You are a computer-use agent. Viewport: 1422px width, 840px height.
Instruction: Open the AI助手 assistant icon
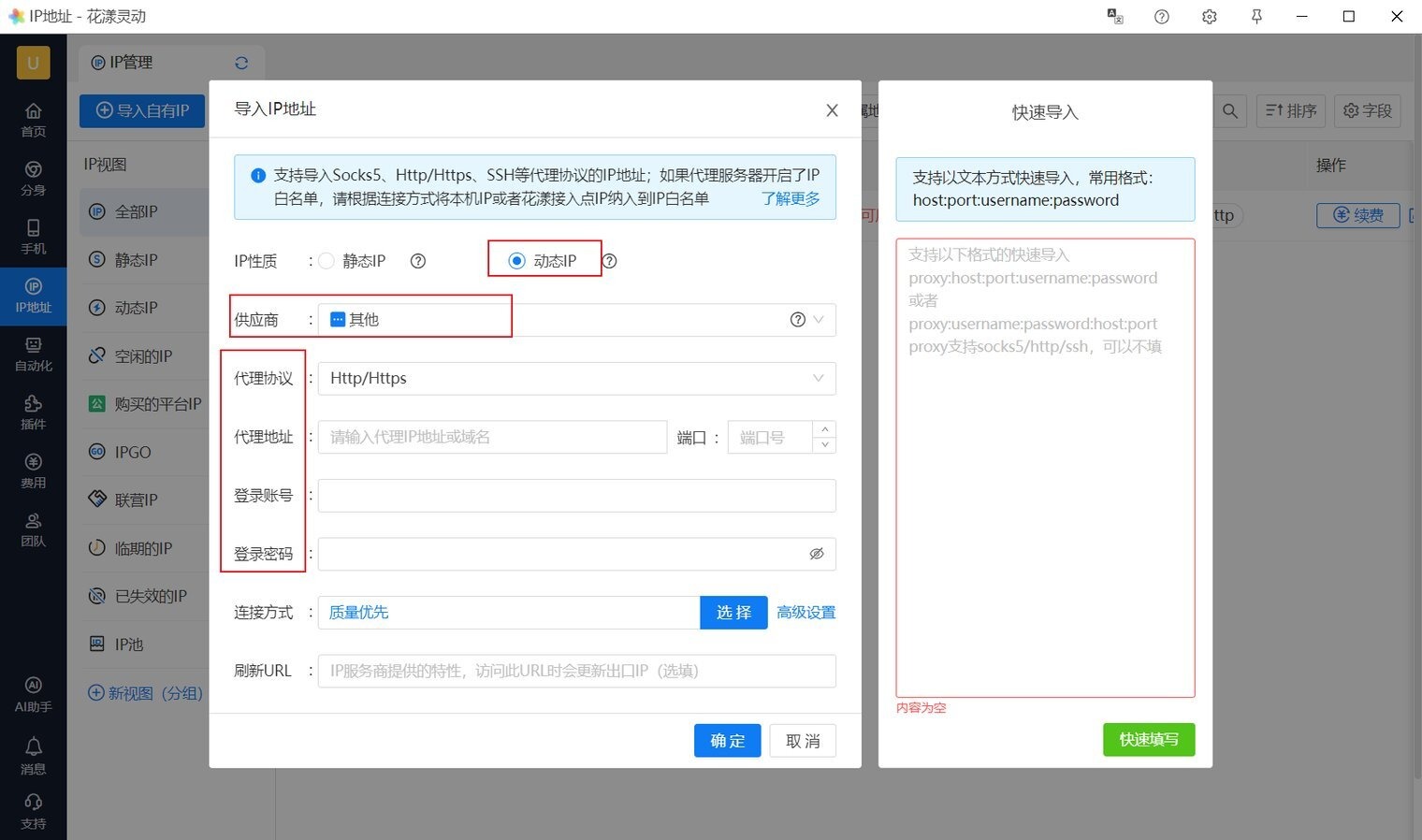click(33, 694)
